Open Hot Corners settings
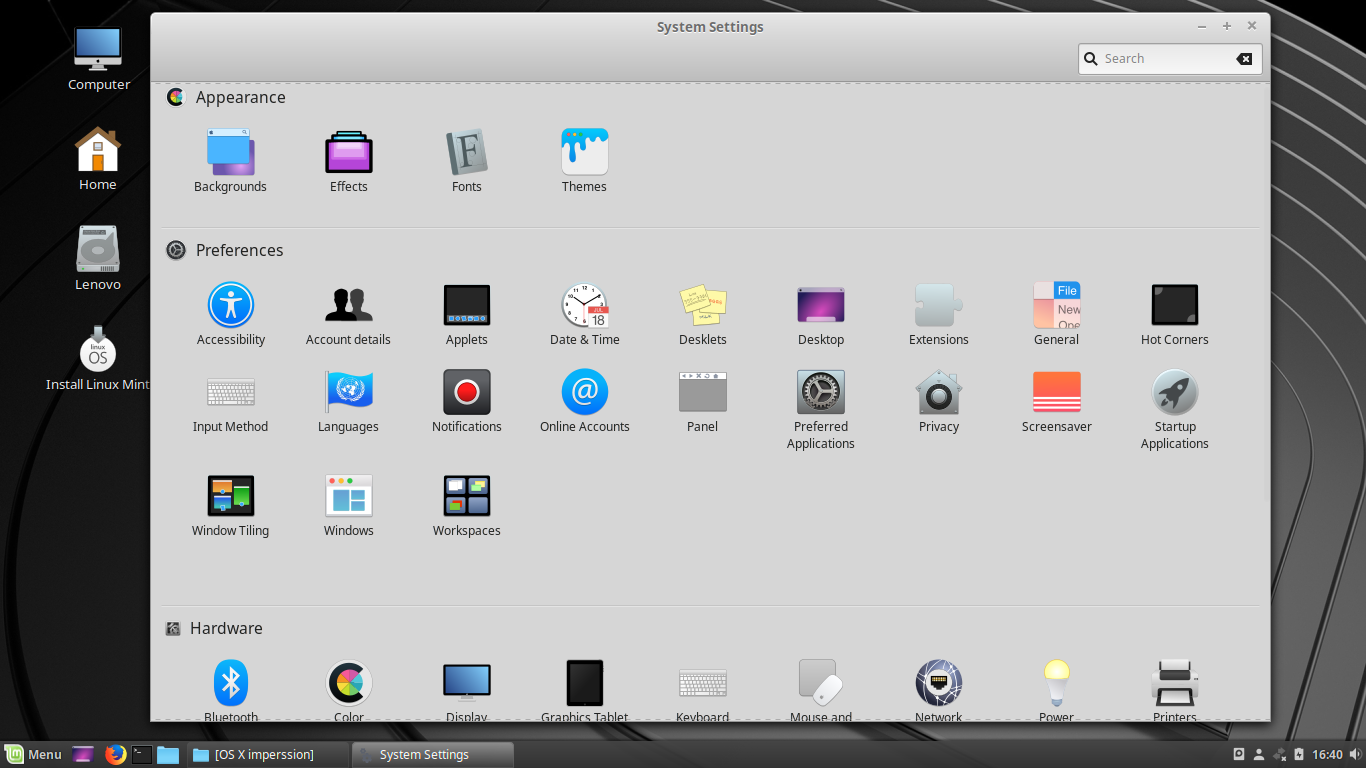The height and width of the screenshot is (768, 1366). 1175,314
